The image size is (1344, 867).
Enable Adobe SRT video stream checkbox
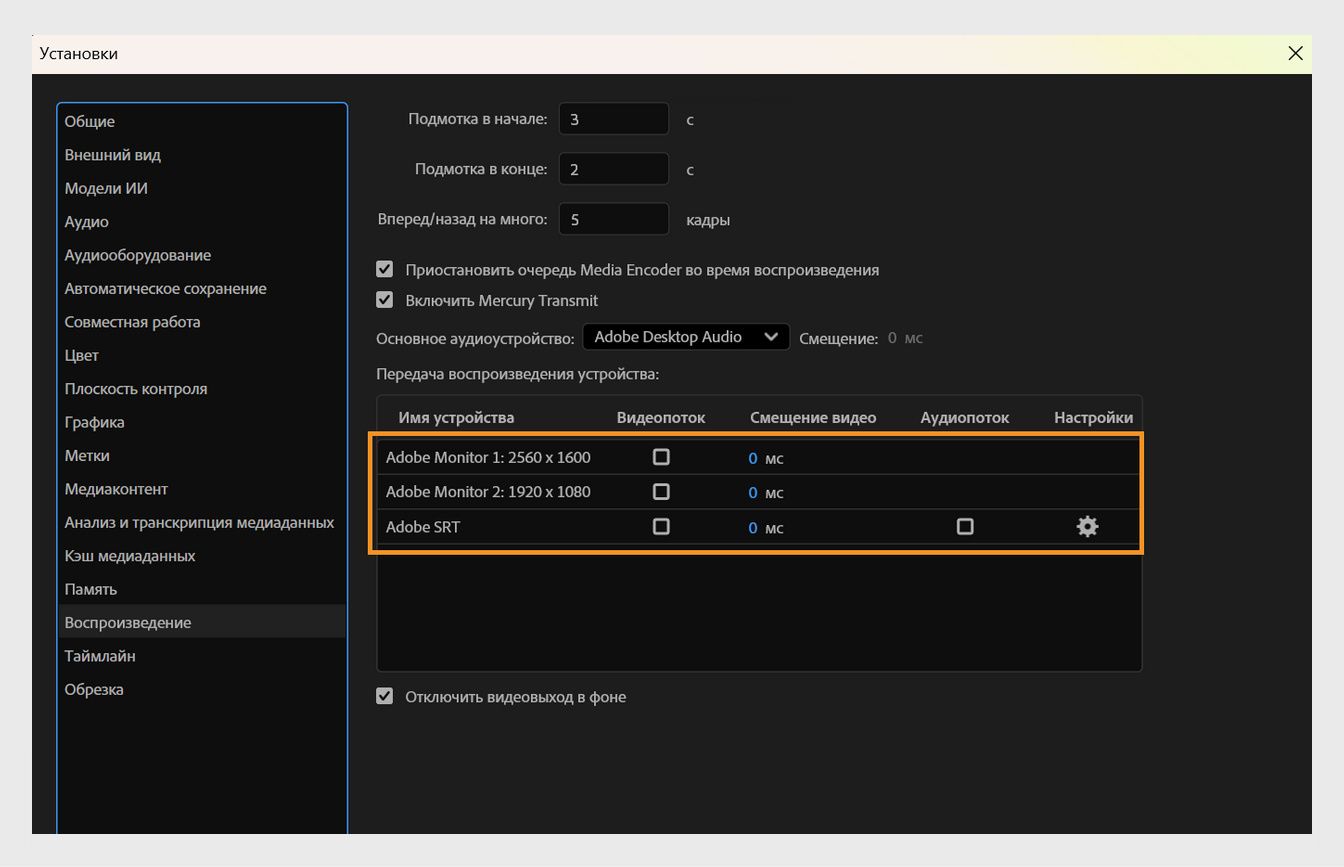(661, 526)
